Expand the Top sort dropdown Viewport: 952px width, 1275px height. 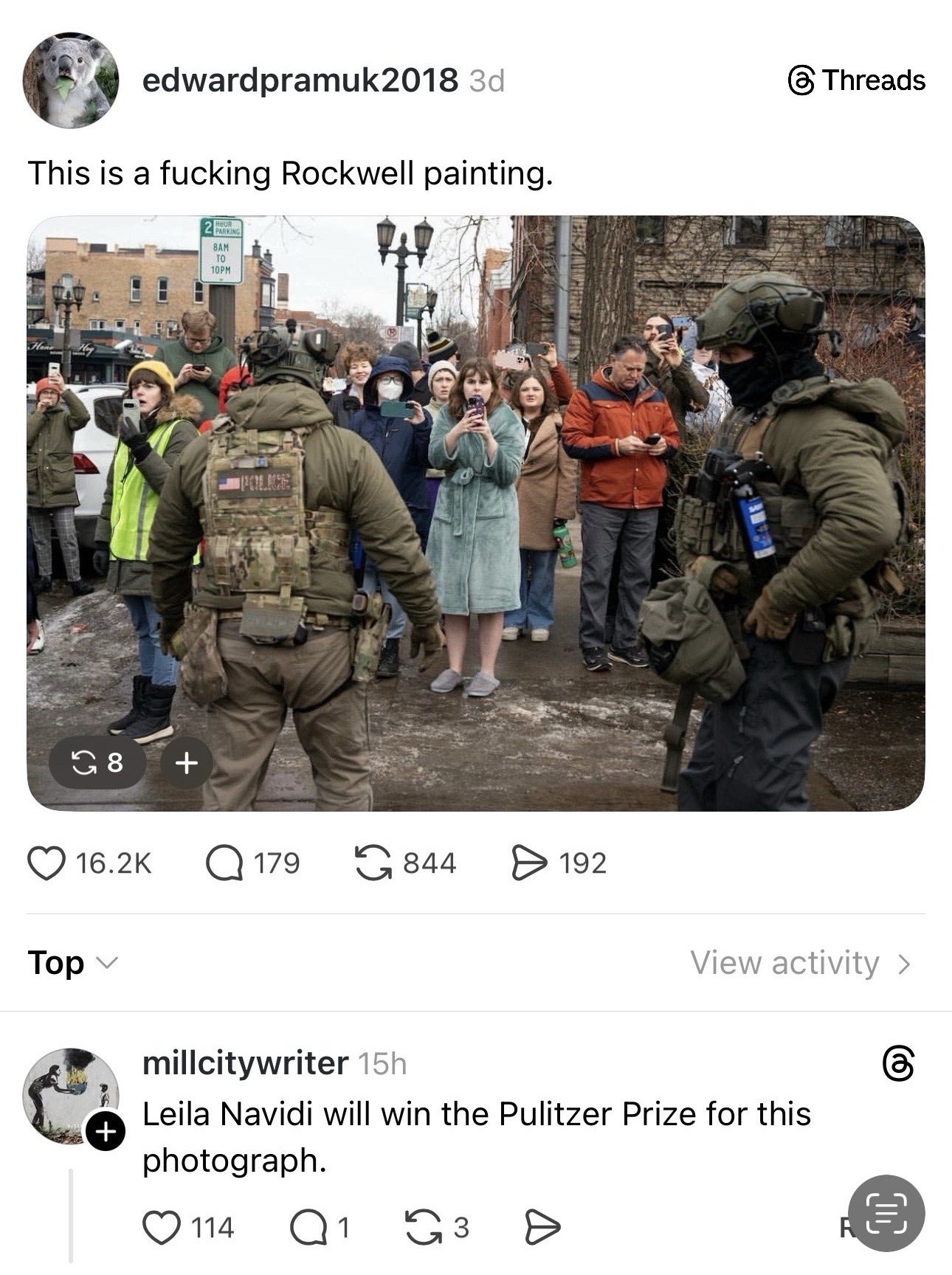(72, 963)
